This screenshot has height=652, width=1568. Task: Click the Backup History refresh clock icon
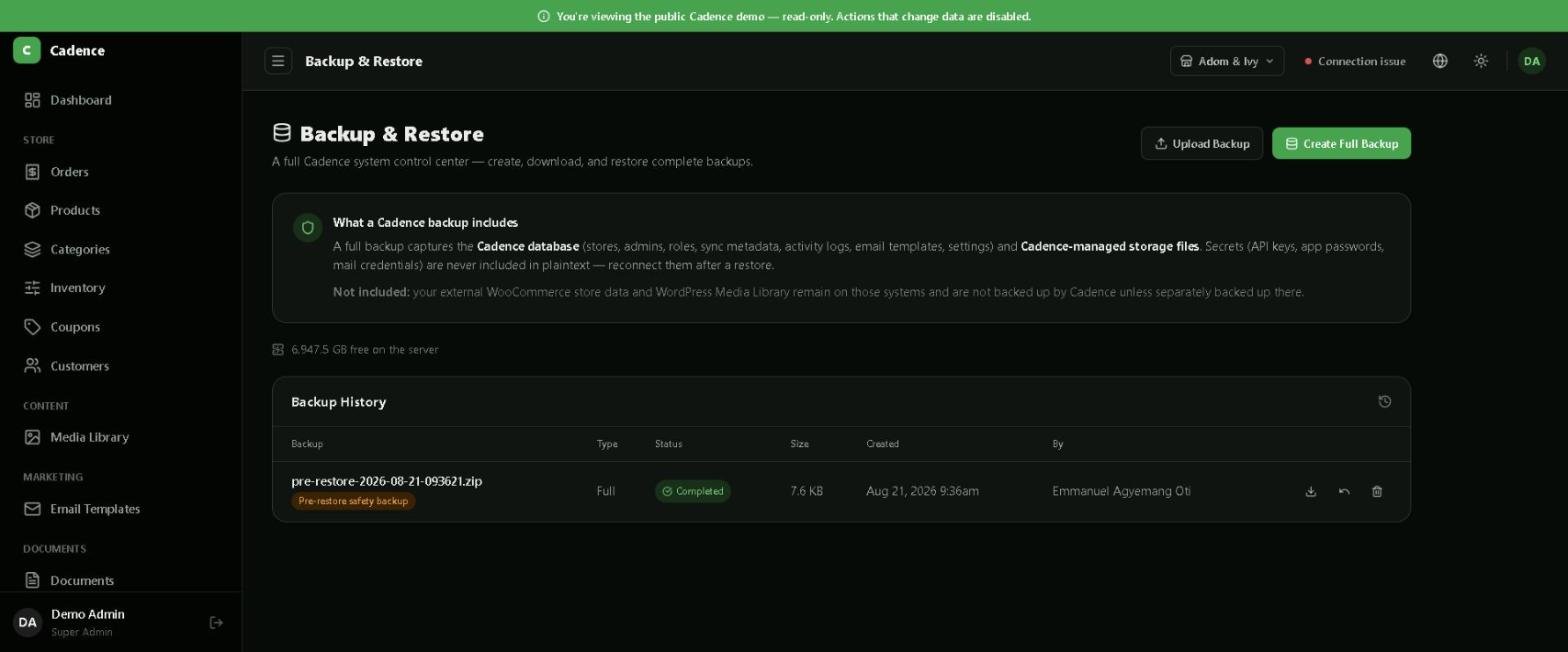click(x=1385, y=402)
